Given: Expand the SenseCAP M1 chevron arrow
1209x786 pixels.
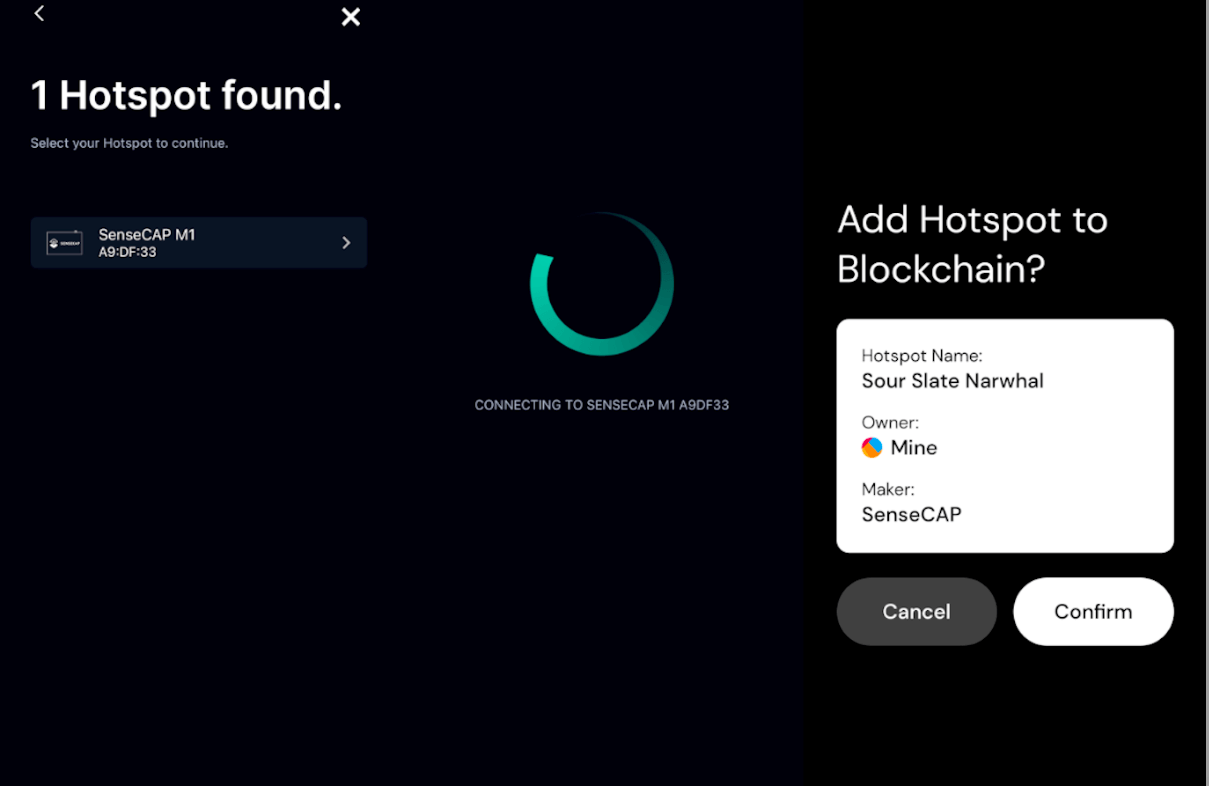Looking at the screenshot, I should (x=346, y=243).
